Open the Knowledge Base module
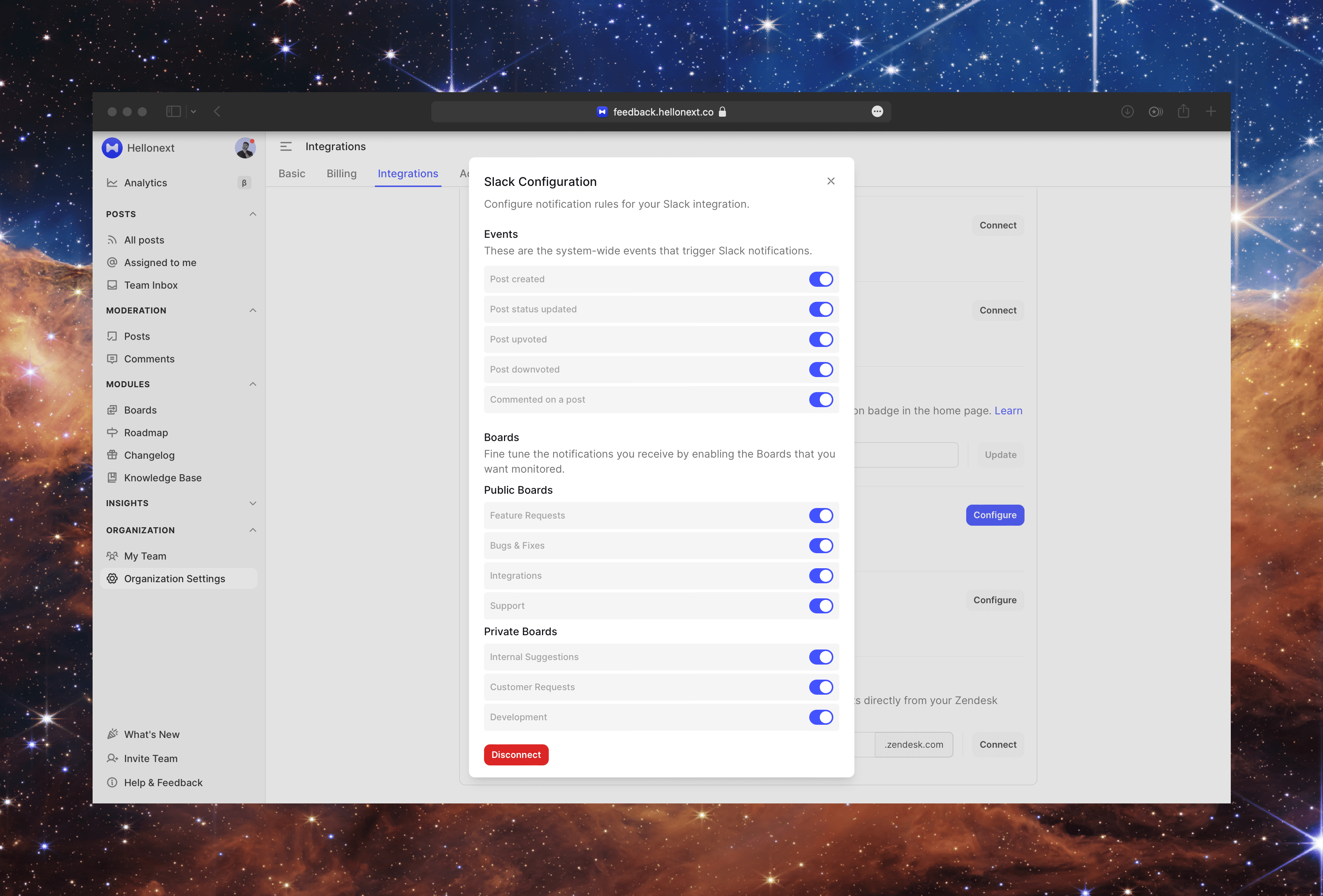The image size is (1323, 896). 162,478
